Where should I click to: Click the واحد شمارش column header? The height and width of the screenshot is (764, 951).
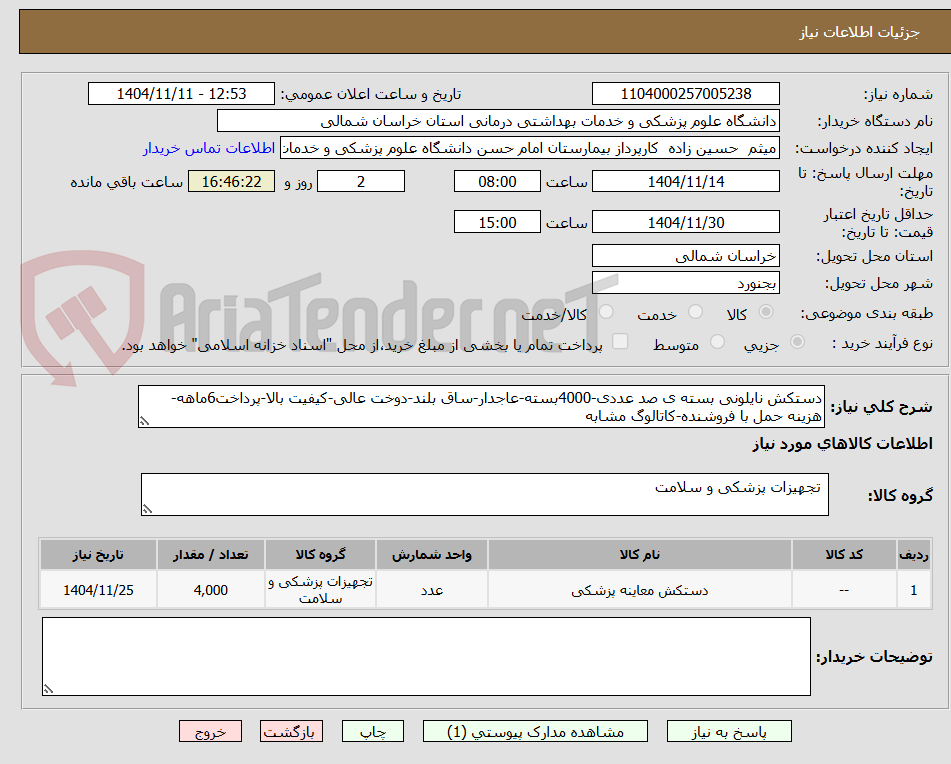pyautogui.click(x=432, y=555)
